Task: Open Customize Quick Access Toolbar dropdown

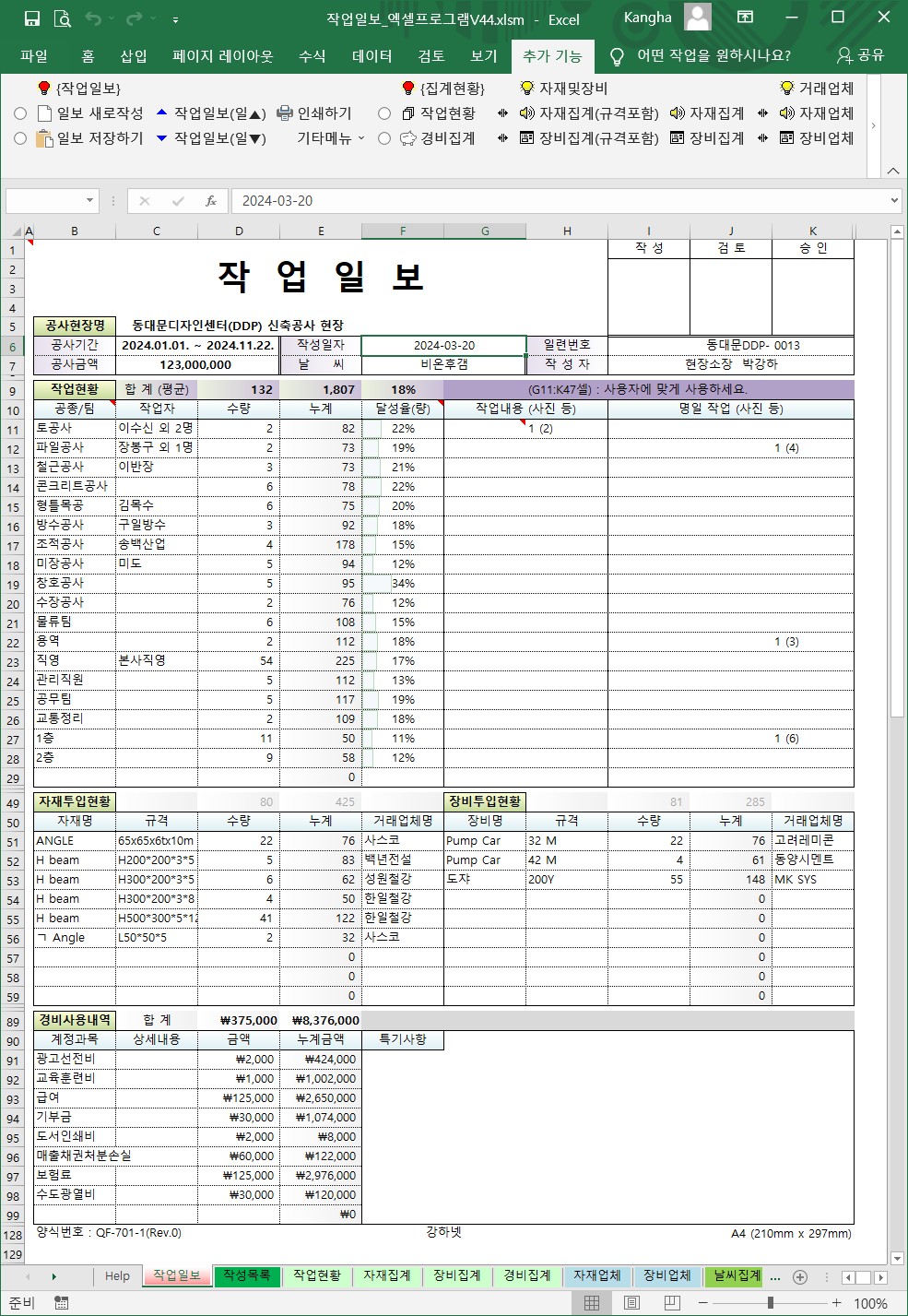Action: coord(175,18)
